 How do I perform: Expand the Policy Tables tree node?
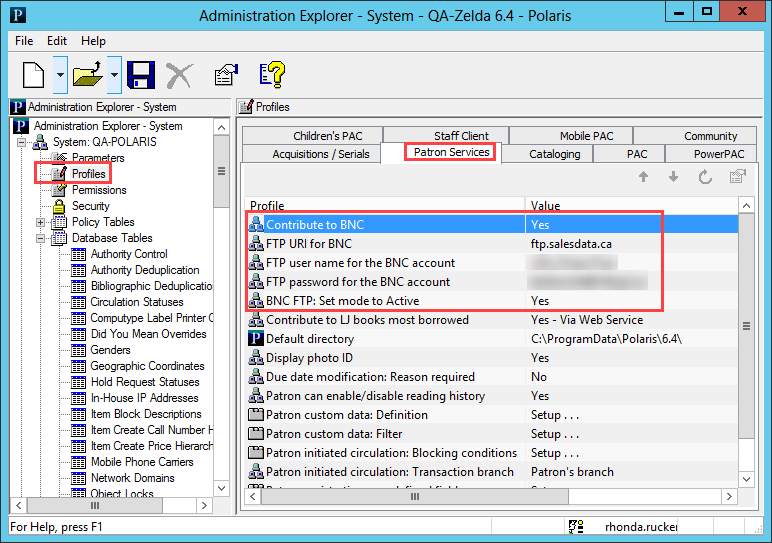41,222
